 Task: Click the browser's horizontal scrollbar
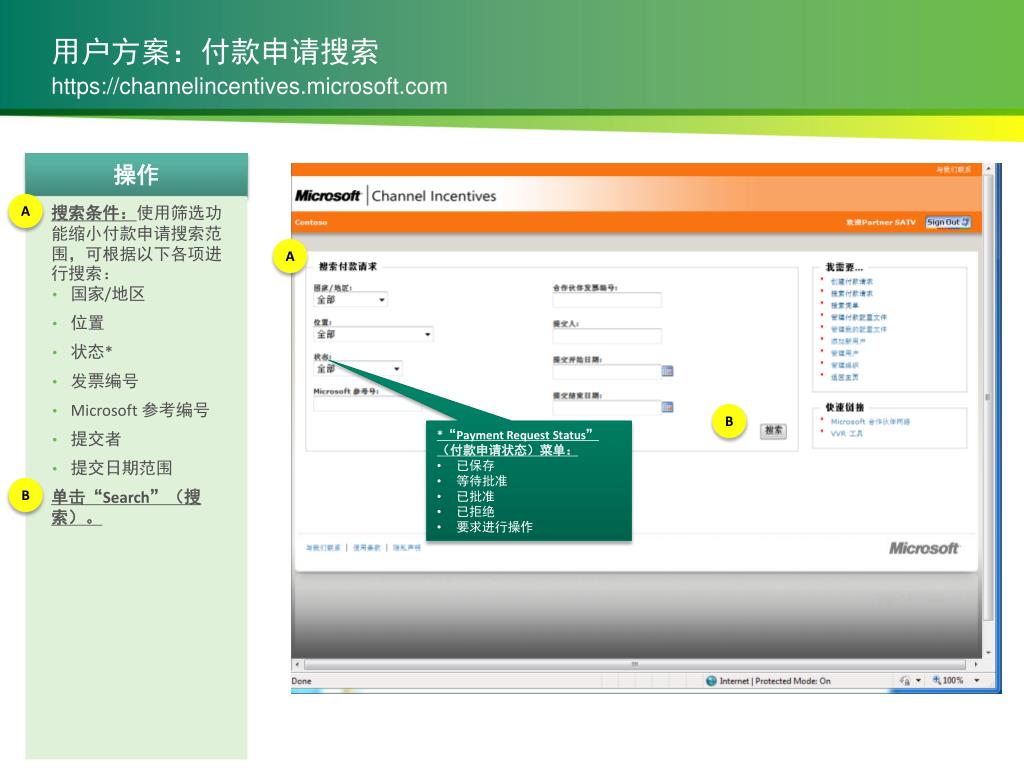[x=634, y=664]
